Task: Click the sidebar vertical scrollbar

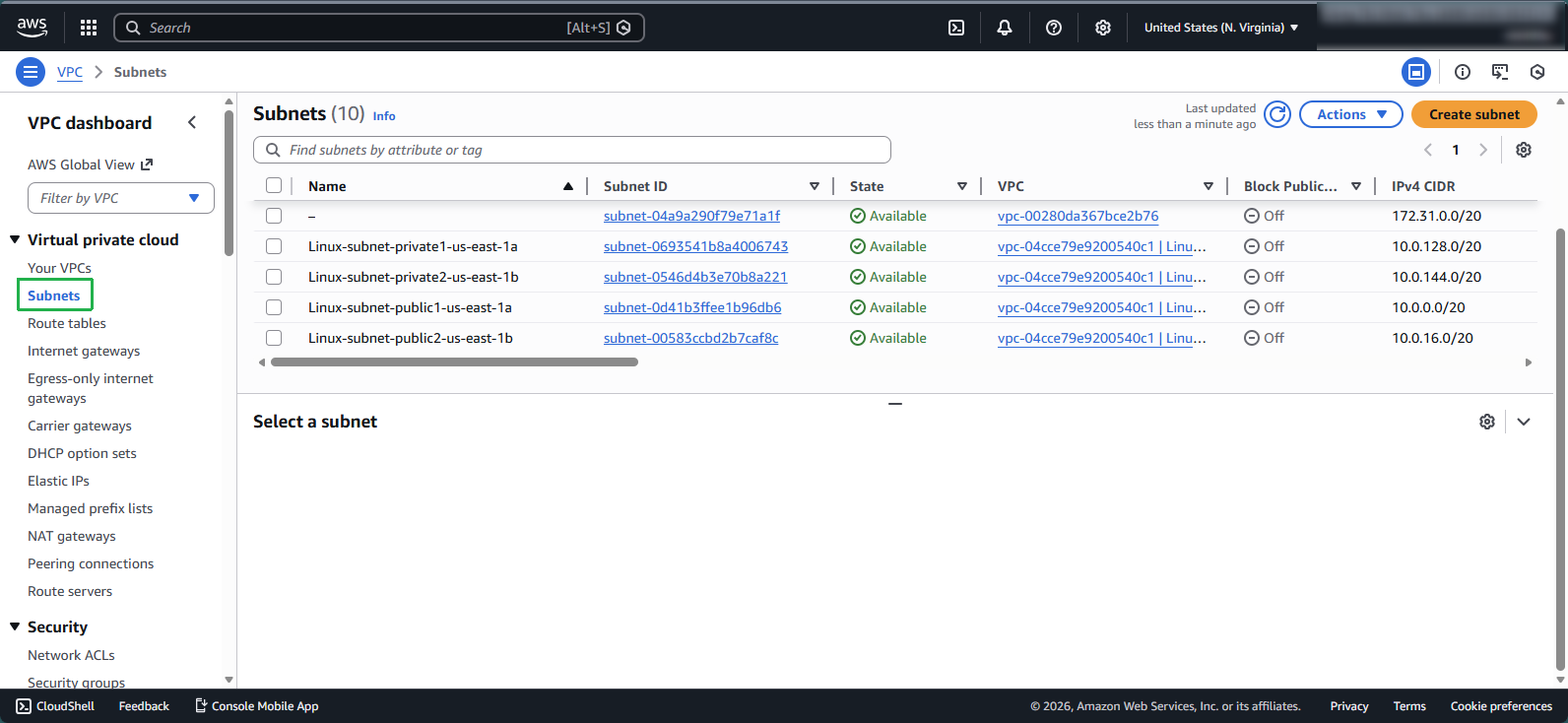Action: pyautogui.click(x=229, y=182)
